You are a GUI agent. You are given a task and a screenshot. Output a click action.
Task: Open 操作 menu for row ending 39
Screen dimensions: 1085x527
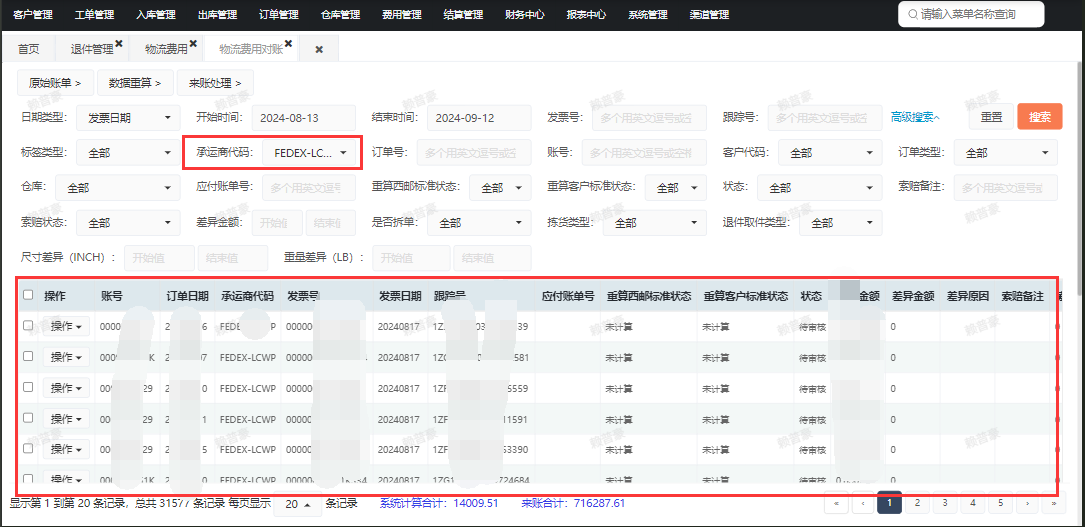[66, 326]
